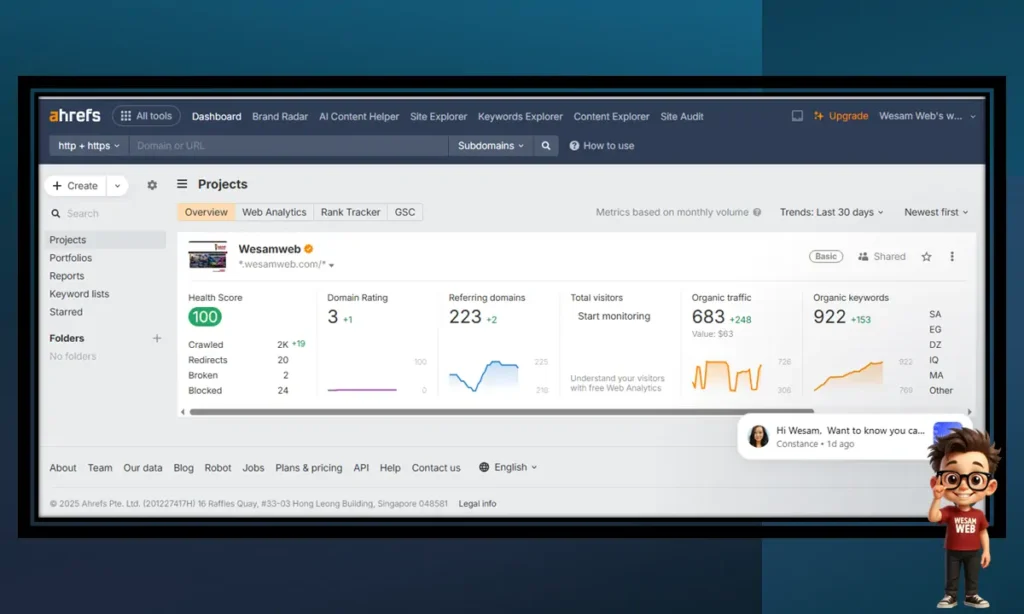
Task: Click the help icon beside monthly volume metrics
Action: 757,212
